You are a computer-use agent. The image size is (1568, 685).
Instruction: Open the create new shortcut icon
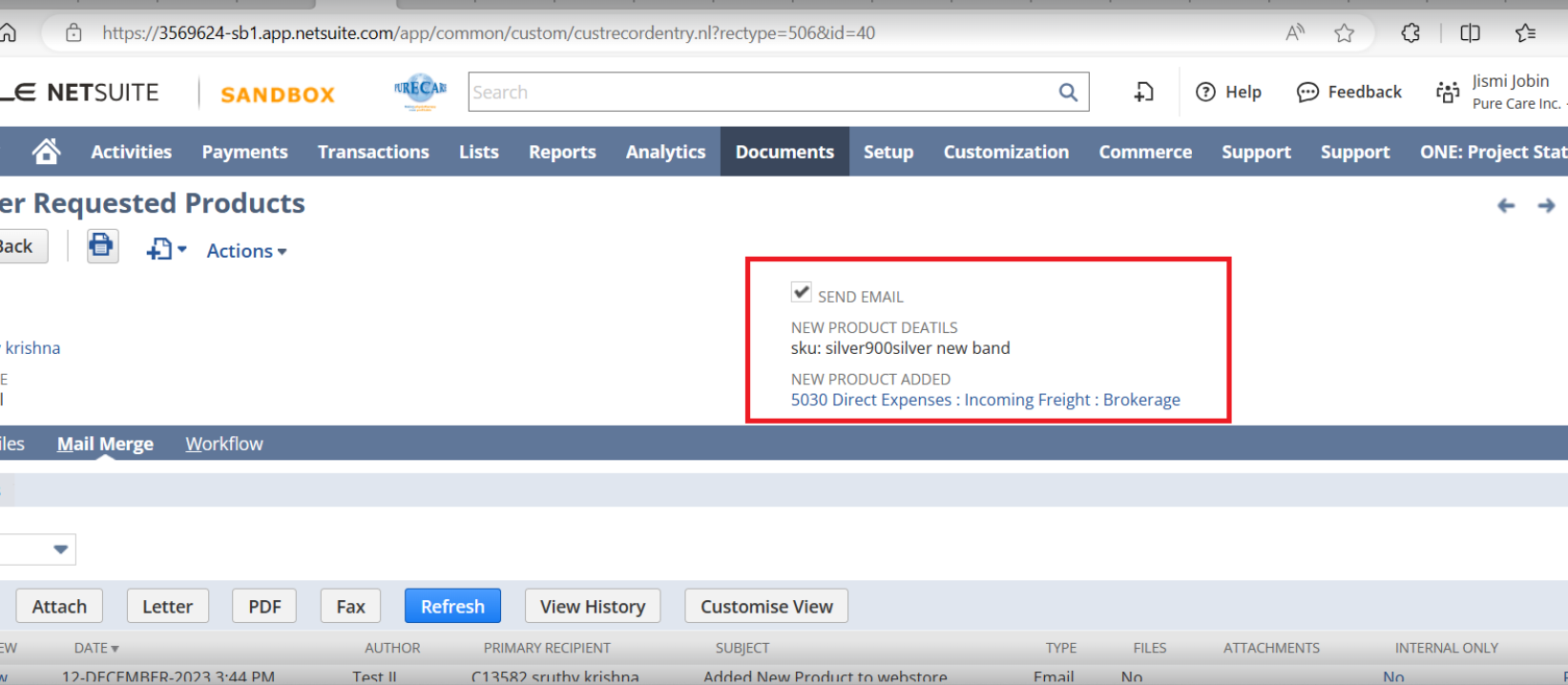pos(1143,93)
